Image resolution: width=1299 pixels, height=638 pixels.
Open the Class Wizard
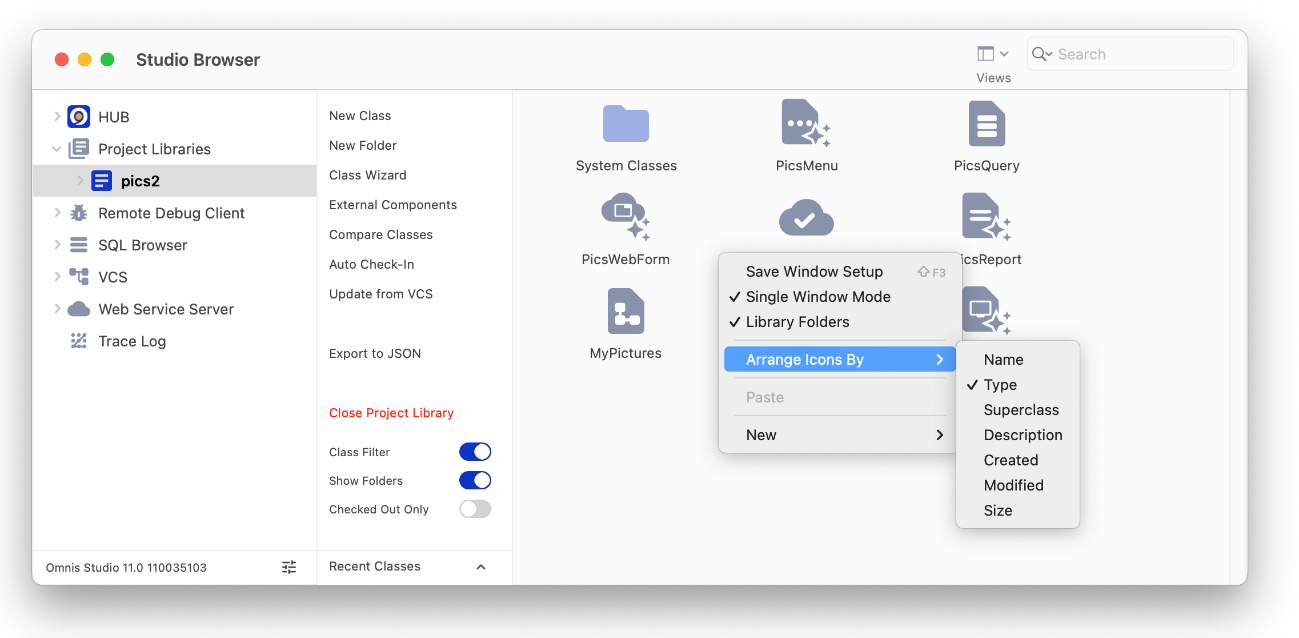click(368, 175)
